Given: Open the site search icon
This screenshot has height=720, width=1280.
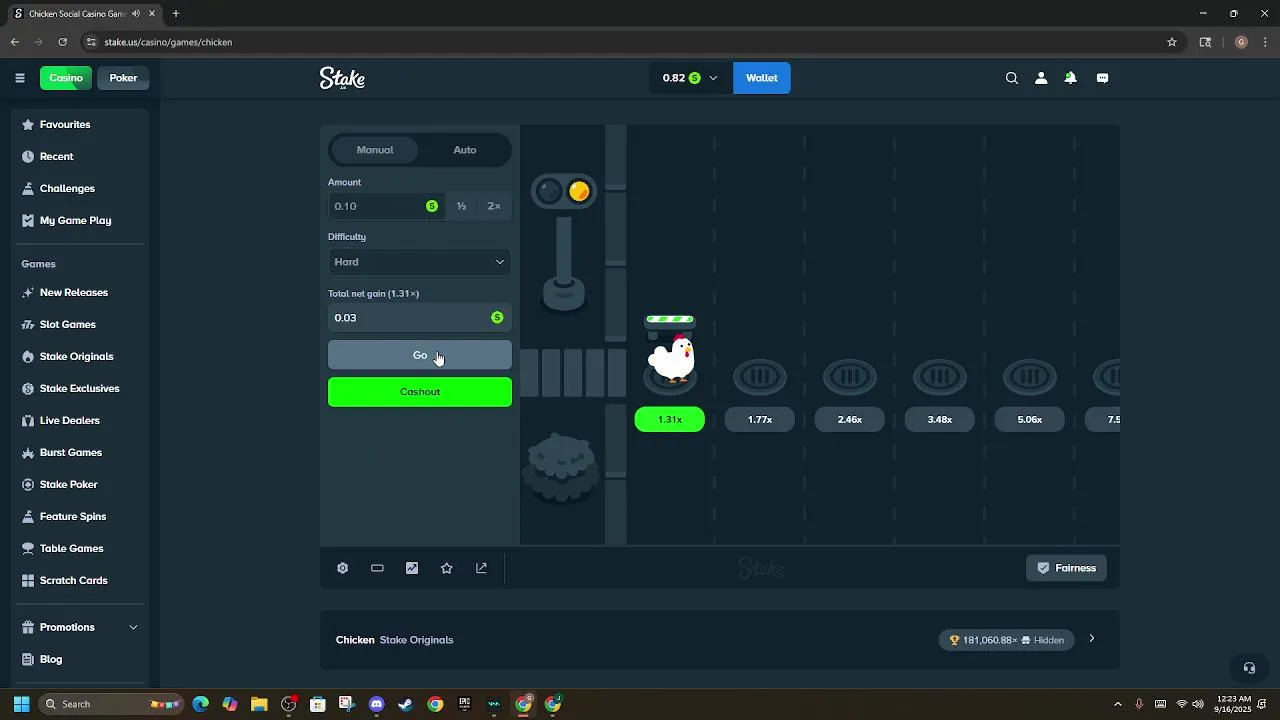Looking at the screenshot, I should (x=1012, y=78).
